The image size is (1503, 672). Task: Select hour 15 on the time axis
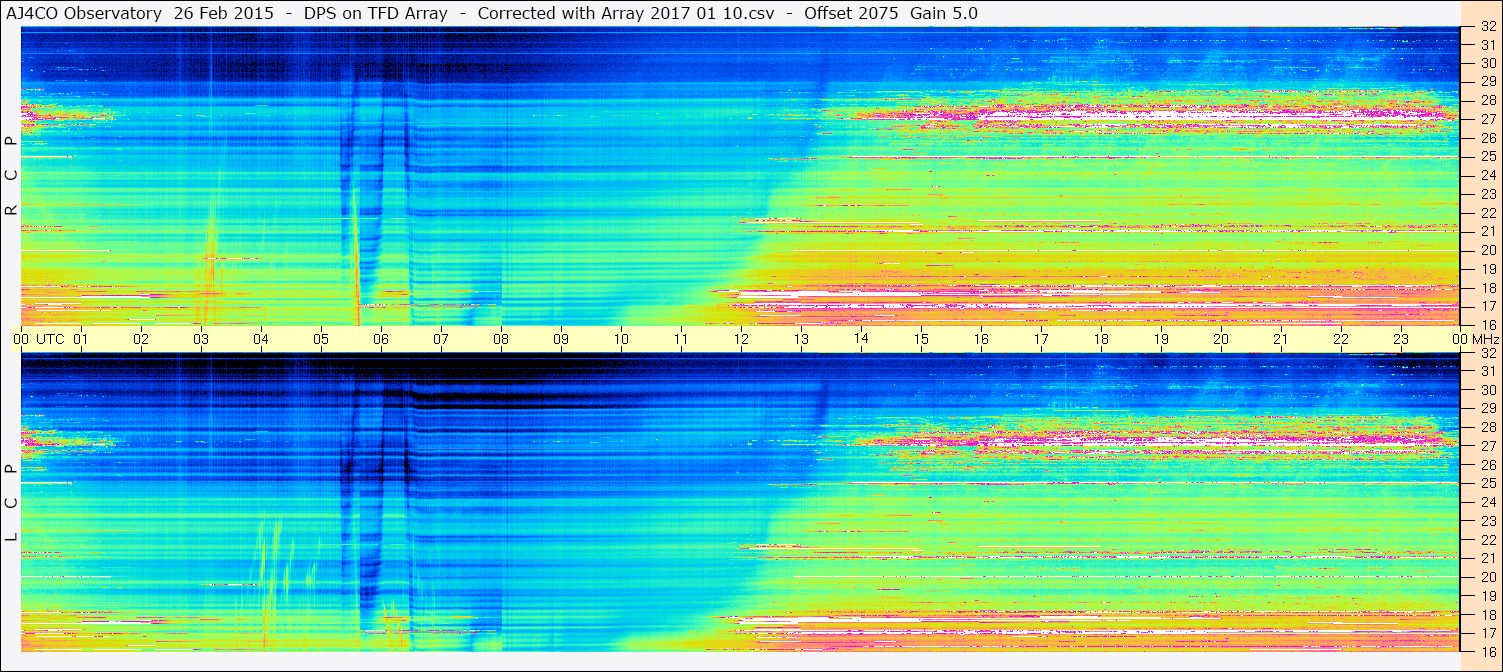click(921, 339)
